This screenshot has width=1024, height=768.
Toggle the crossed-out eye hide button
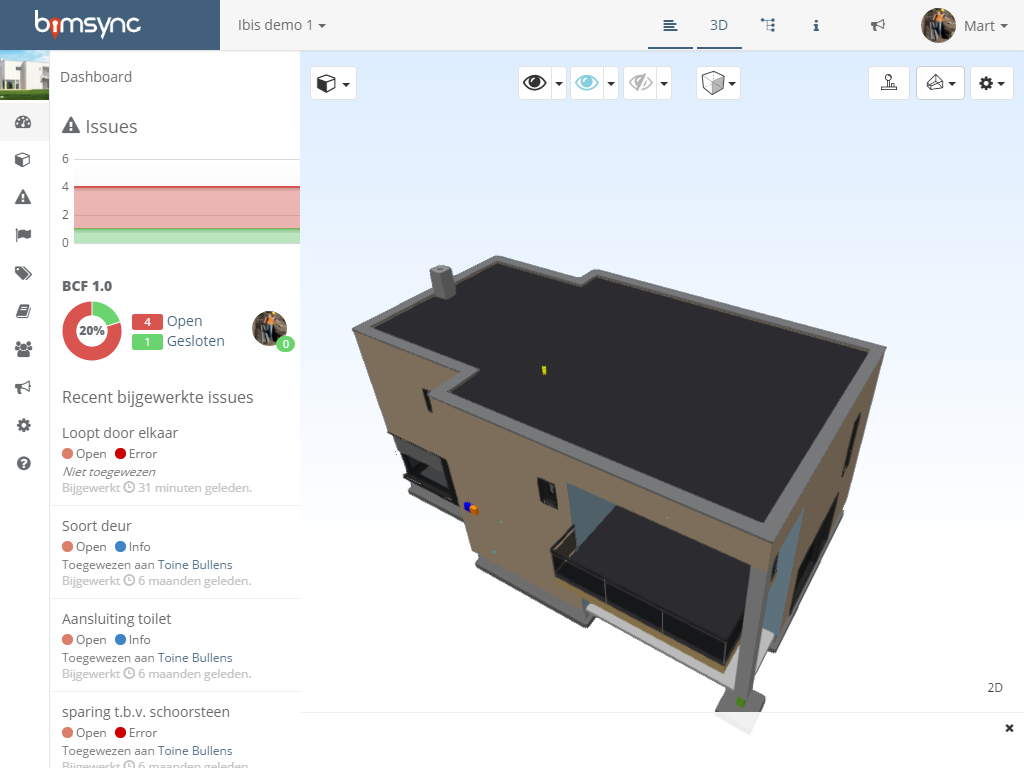tap(640, 83)
